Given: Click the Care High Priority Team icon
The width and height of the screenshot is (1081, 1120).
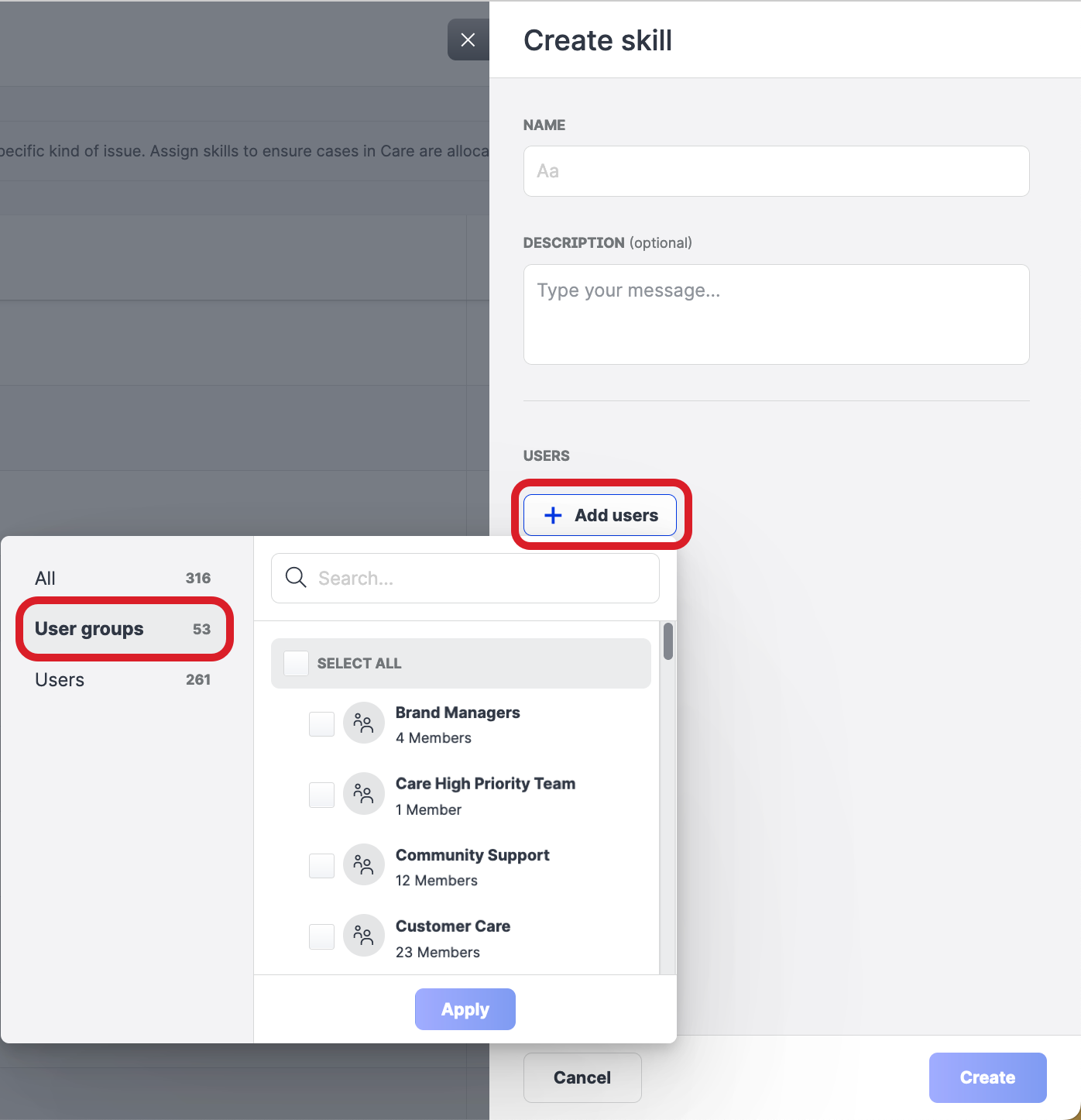Looking at the screenshot, I should click(x=363, y=794).
